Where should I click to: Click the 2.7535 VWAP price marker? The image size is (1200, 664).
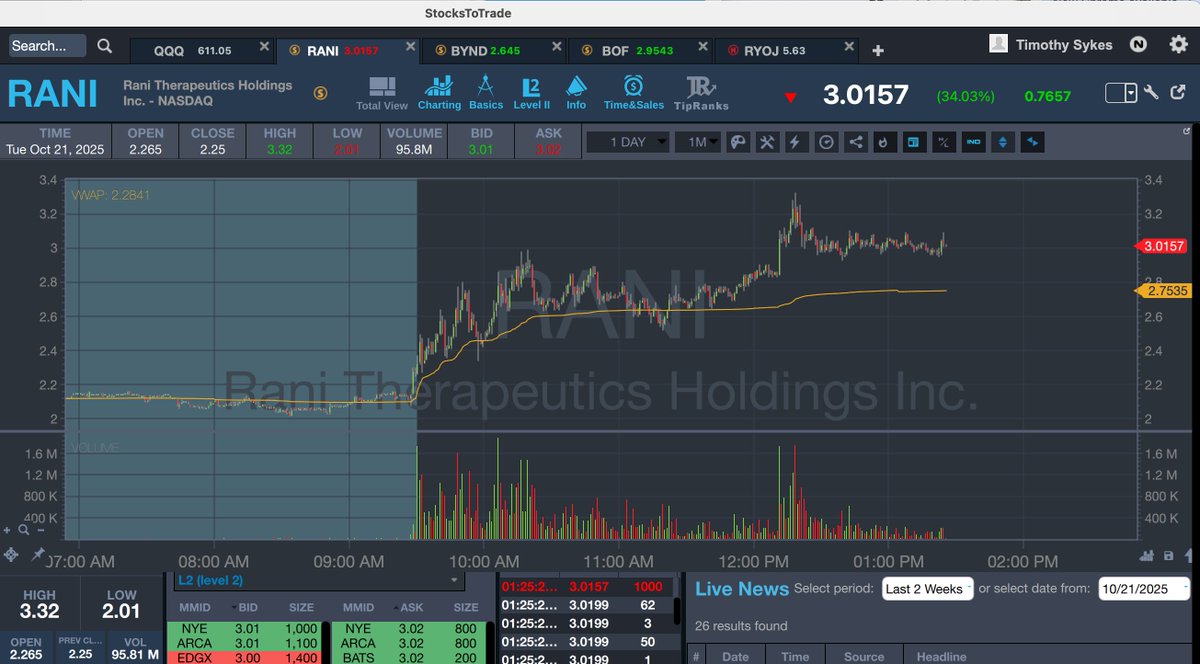pyautogui.click(x=1161, y=291)
